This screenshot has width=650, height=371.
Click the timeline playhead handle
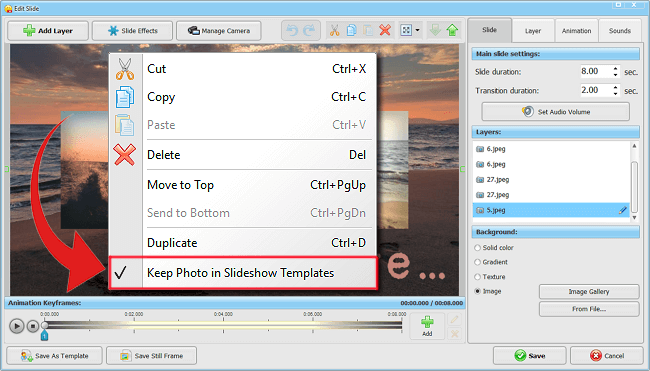tap(44, 325)
